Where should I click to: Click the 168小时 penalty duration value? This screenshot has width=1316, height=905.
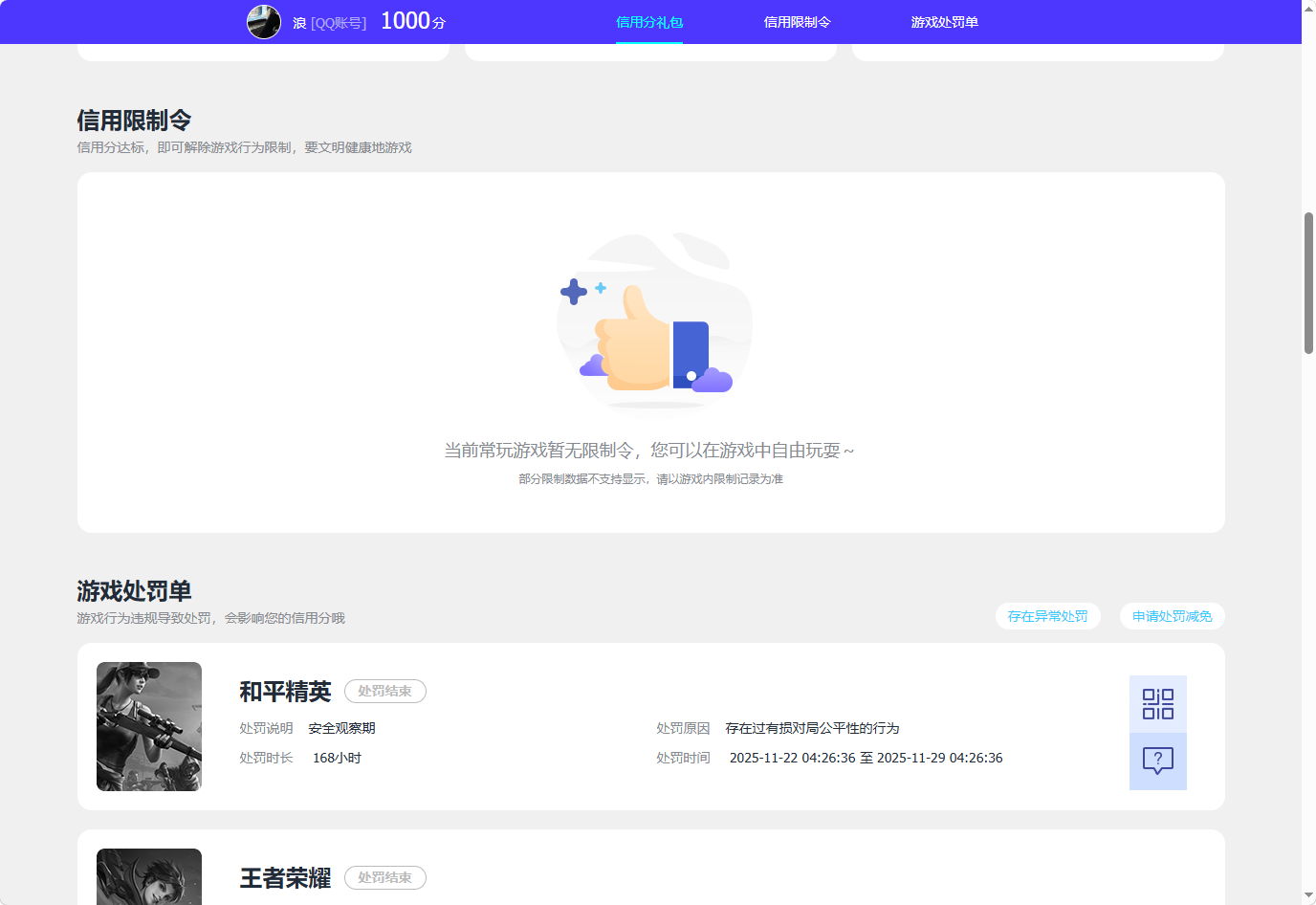click(x=337, y=758)
